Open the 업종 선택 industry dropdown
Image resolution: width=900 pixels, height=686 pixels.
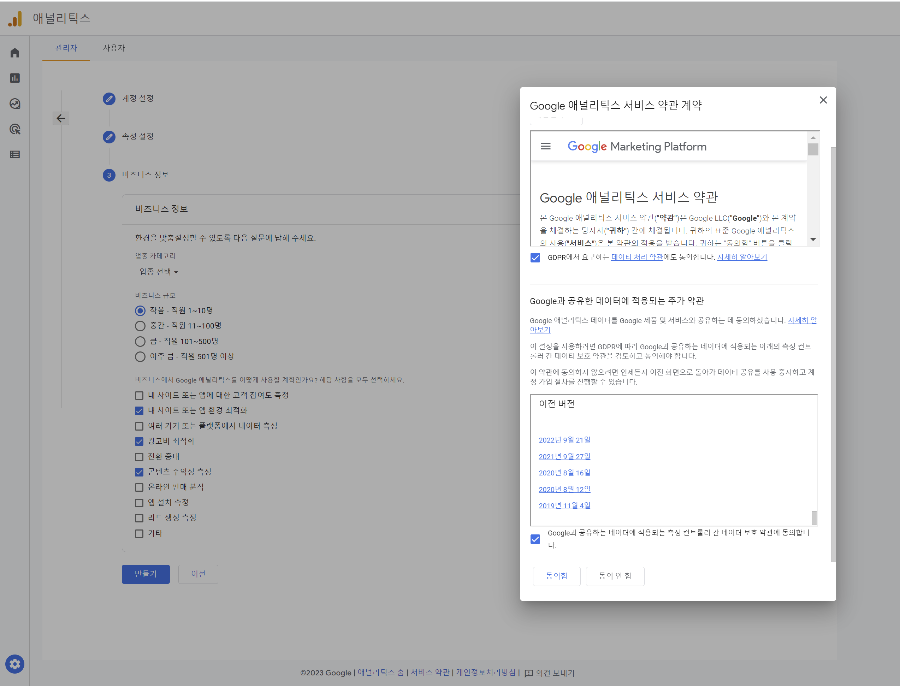pyautogui.click(x=159, y=272)
